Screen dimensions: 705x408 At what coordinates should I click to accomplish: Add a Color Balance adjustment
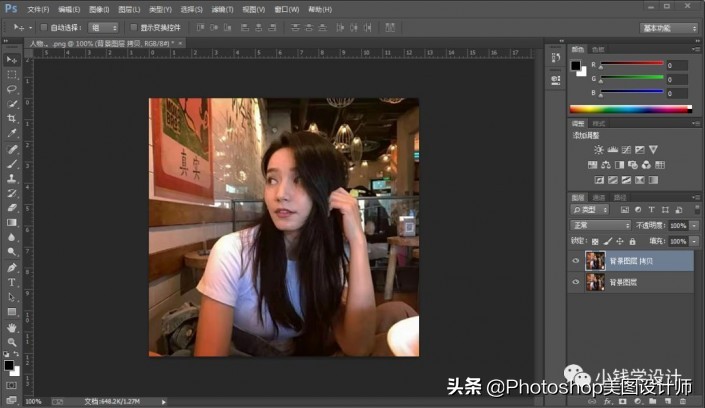(606, 165)
